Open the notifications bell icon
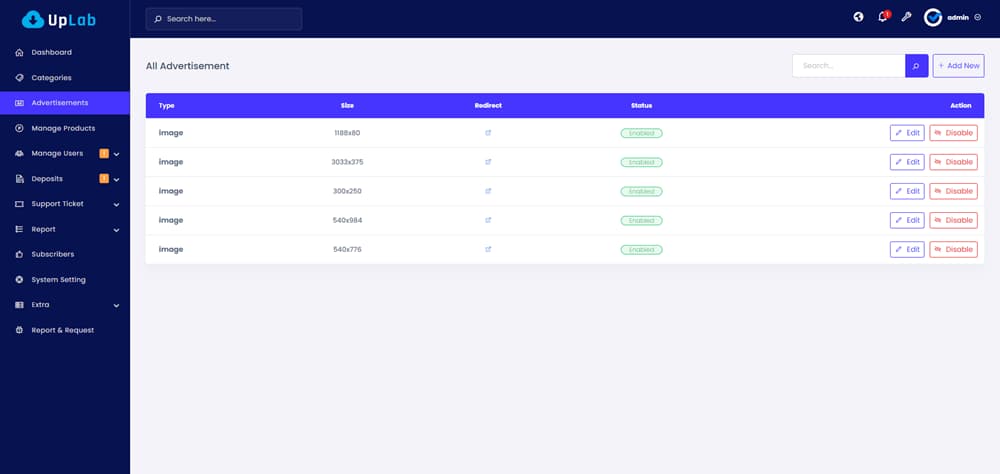This screenshot has height=474, width=1000. (x=883, y=17)
